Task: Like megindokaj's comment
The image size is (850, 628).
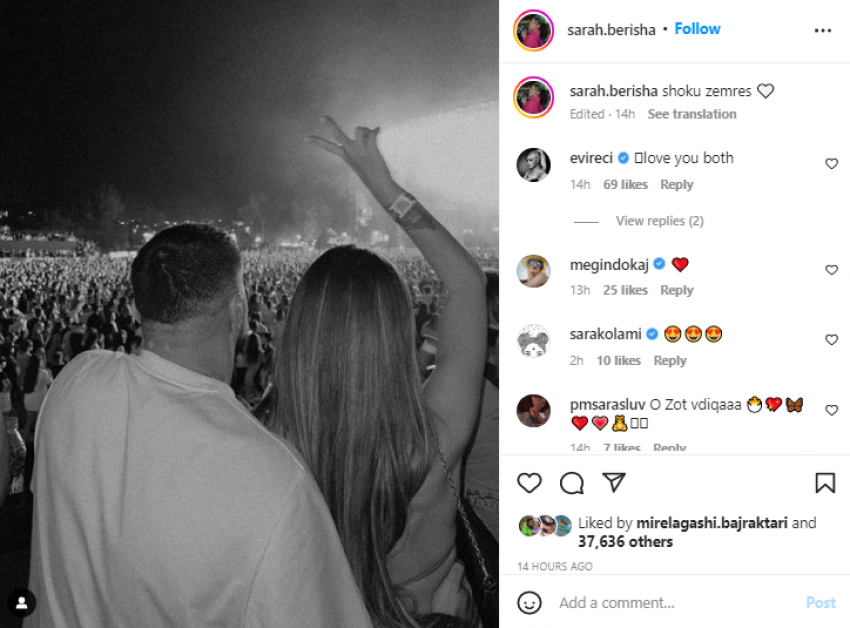Action: (831, 270)
